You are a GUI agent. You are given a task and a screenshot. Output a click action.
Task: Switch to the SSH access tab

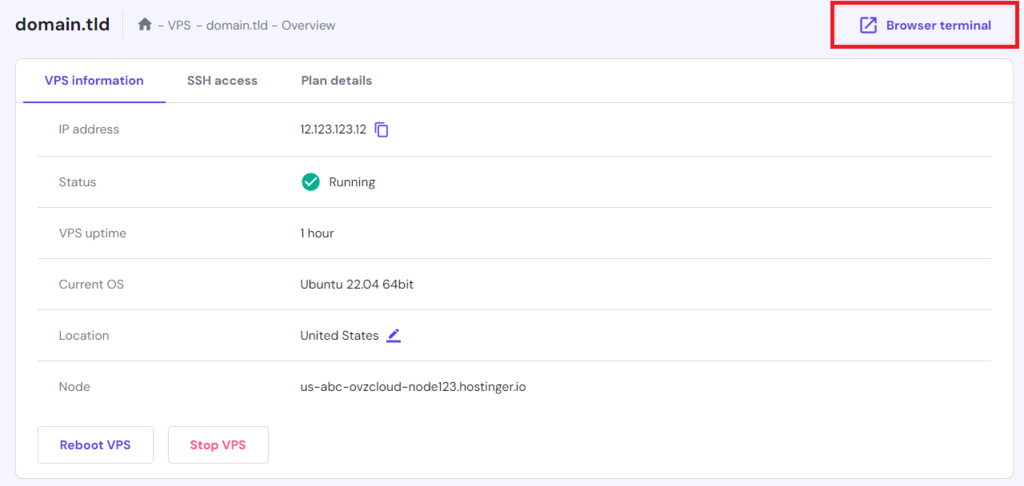click(222, 80)
